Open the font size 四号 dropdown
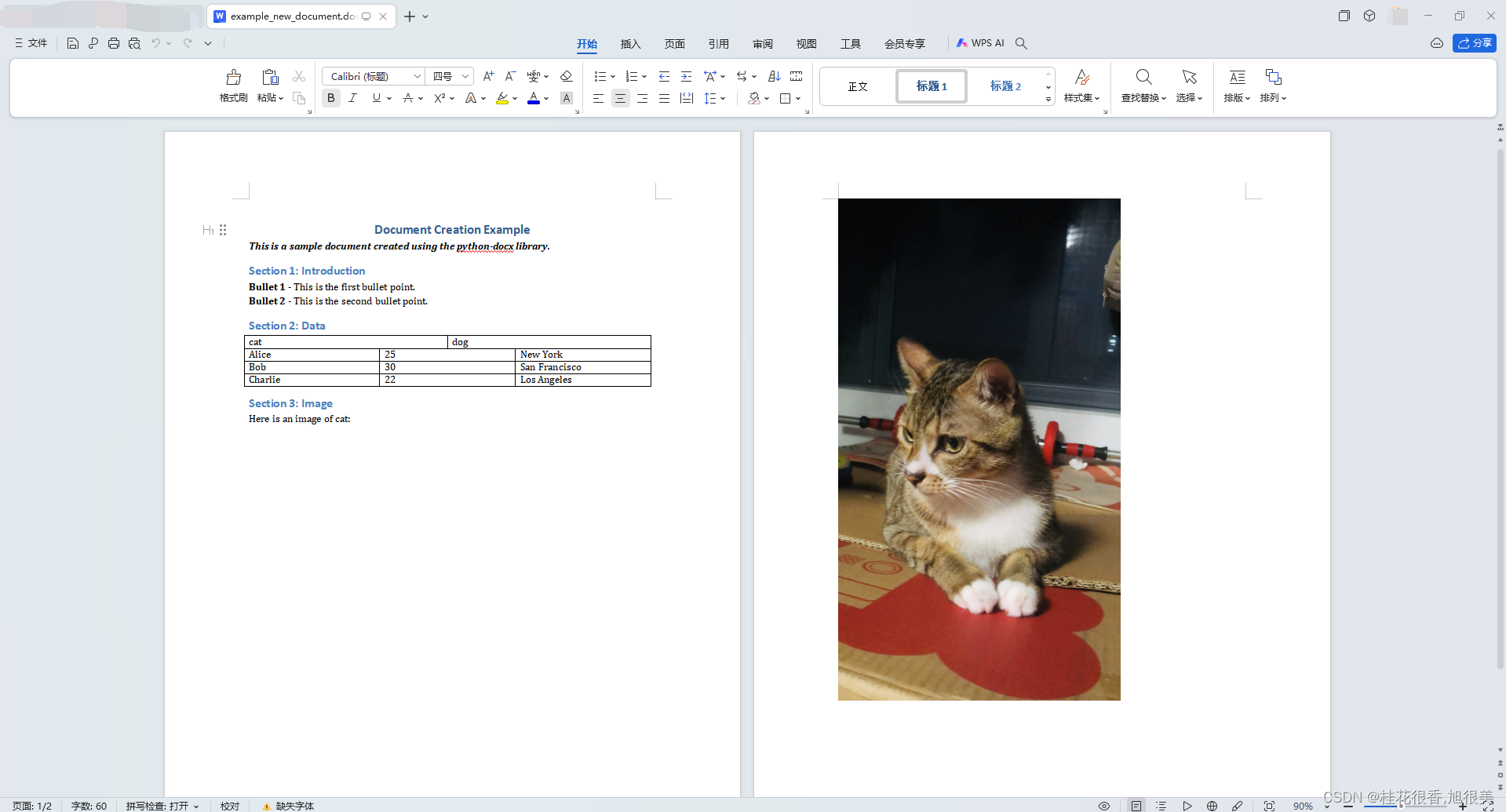The image size is (1506, 812). coord(465,76)
